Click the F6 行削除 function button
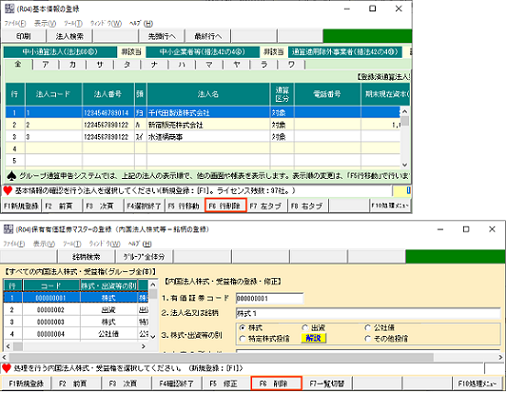507x393 pixels. (225, 205)
